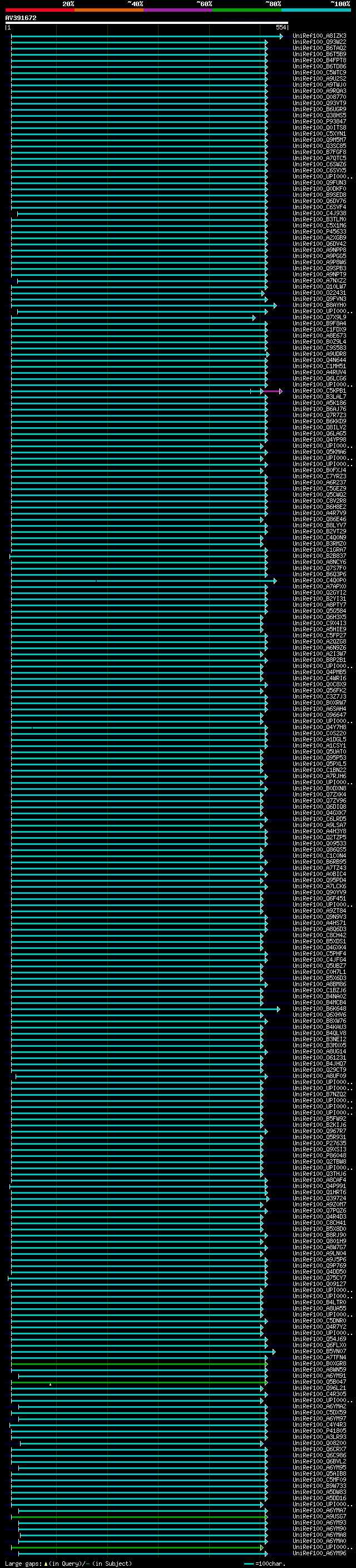Screen dimensions: 356x1568
Task: Click the green ~80% identity legend segment
Action: (x=247, y=10)
